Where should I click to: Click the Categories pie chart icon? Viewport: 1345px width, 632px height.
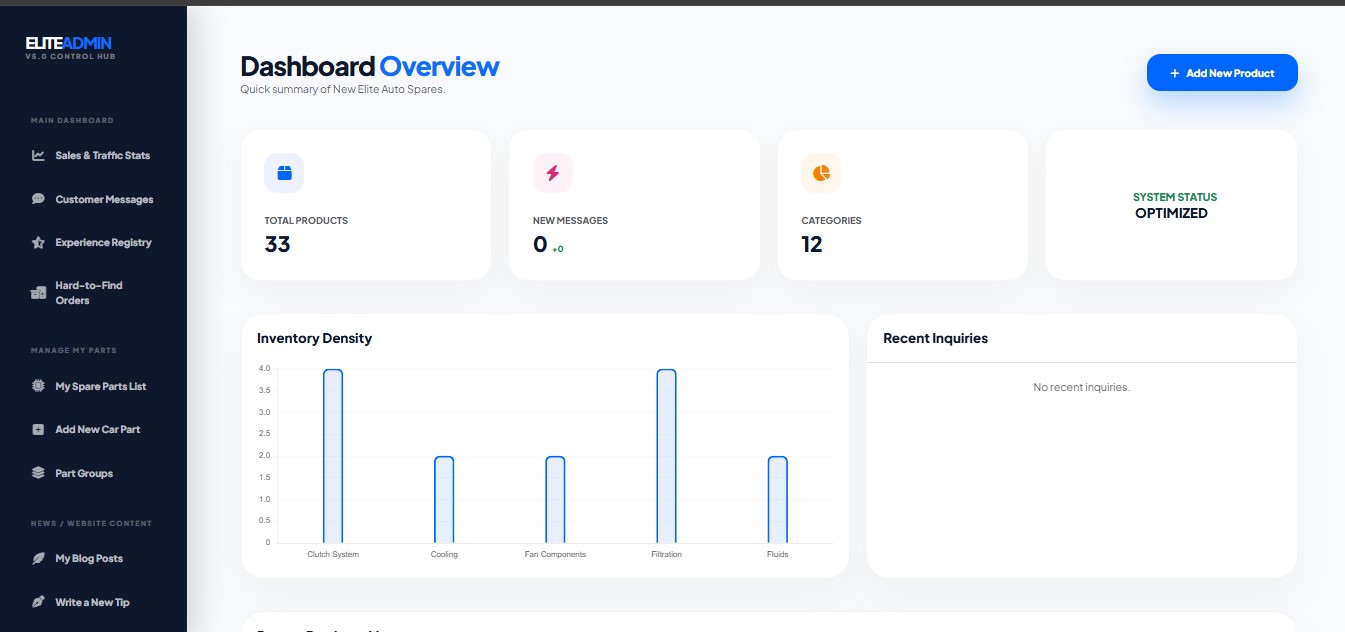coord(821,173)
